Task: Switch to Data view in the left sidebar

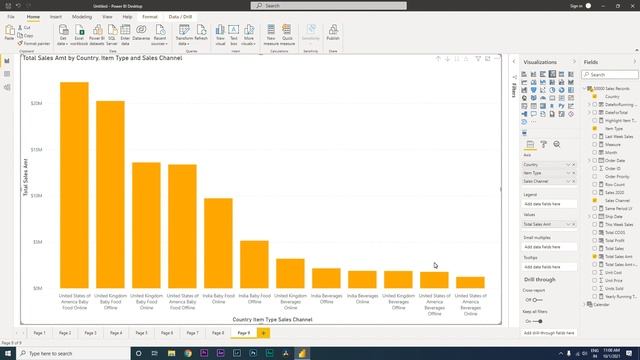Action: pyautogui.click(x=7, y=74)
